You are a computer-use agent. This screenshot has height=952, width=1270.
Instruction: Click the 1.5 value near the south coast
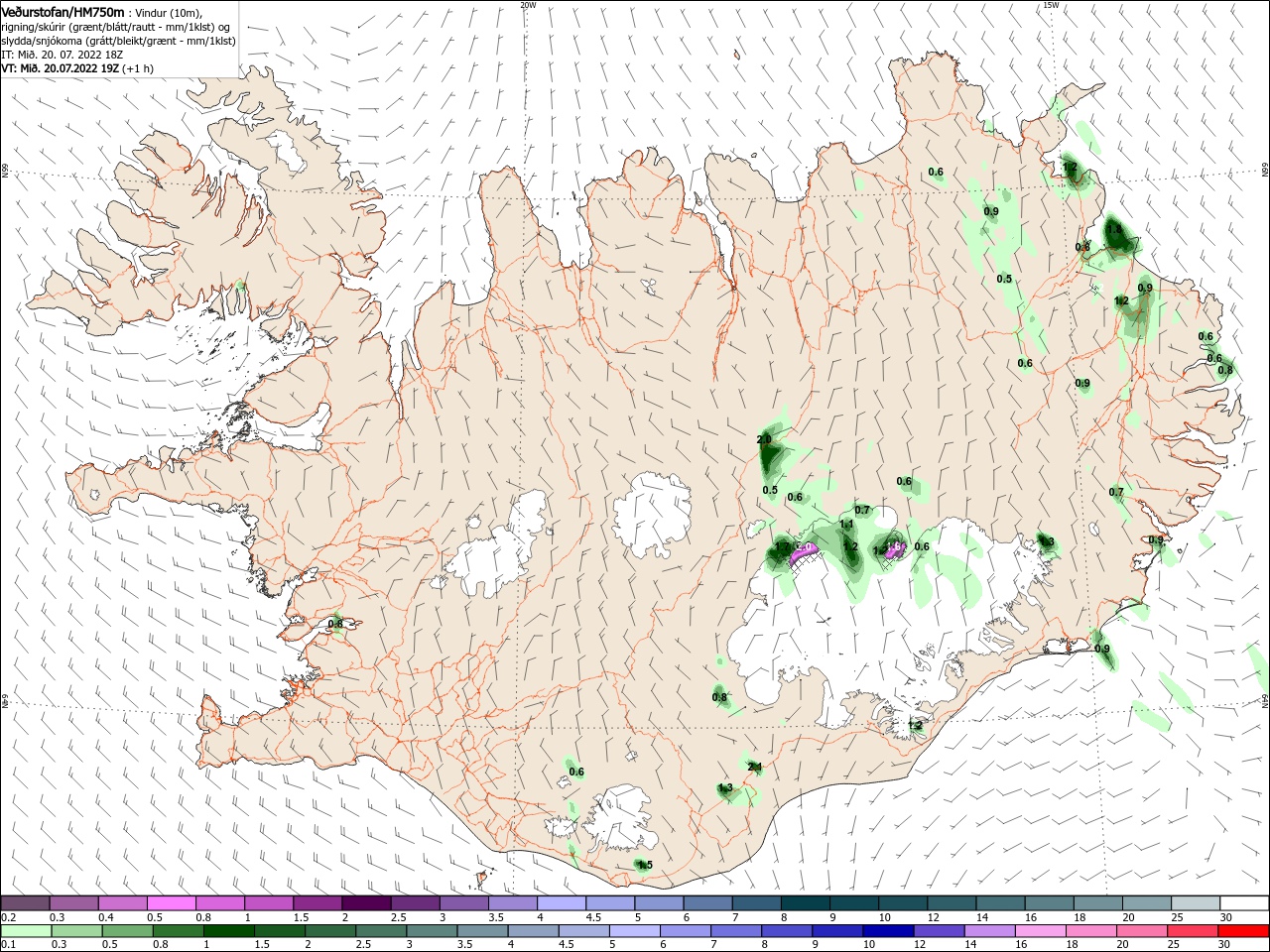644,866
